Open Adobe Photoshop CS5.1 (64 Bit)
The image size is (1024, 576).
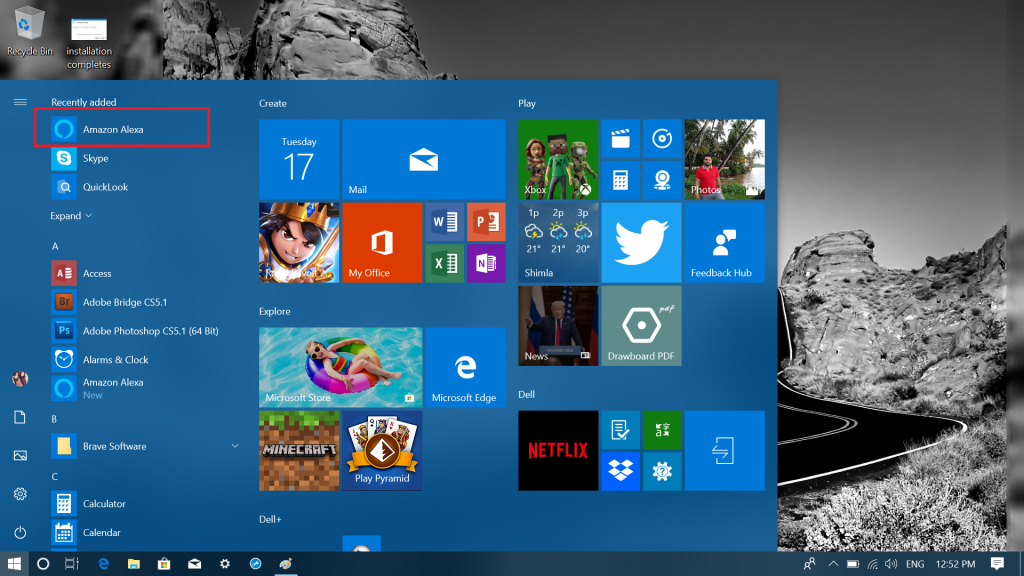coord(144,330)
